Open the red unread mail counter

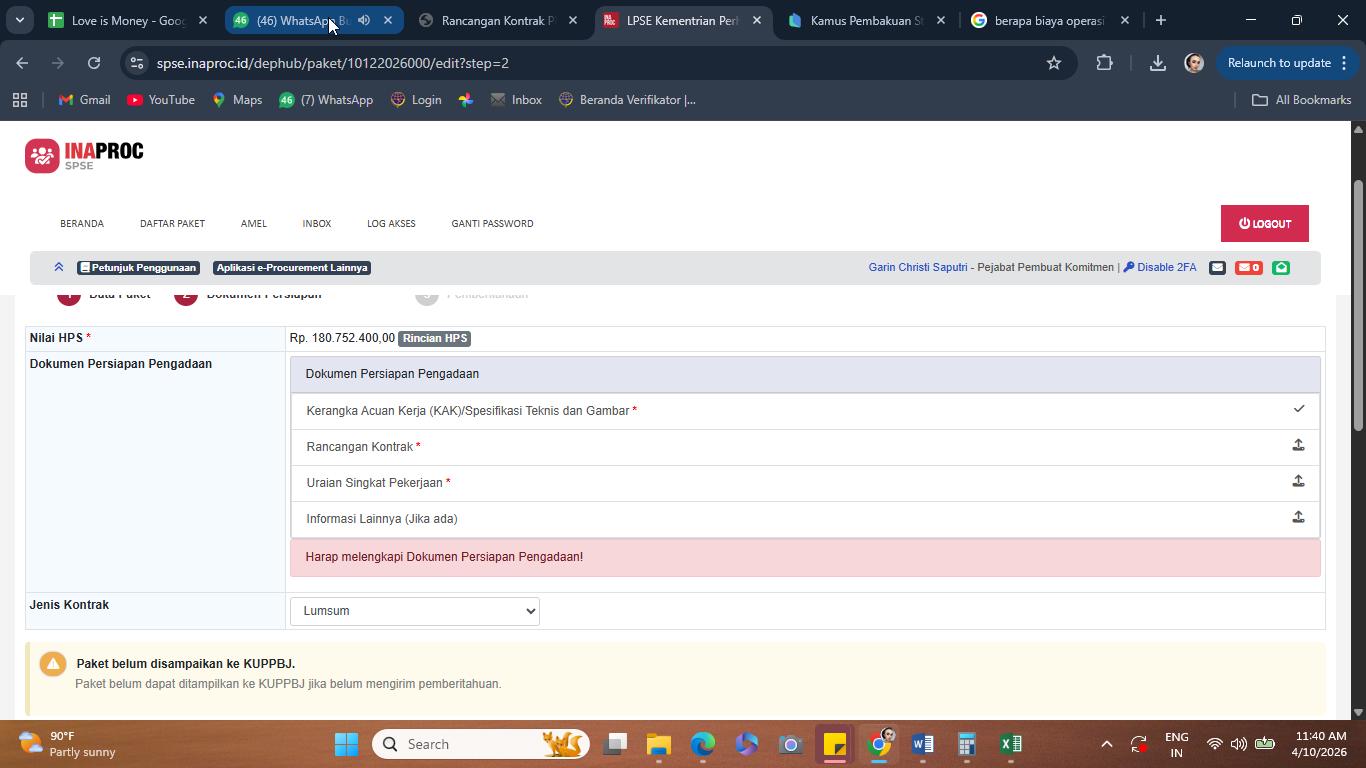tap(1248, 267)
